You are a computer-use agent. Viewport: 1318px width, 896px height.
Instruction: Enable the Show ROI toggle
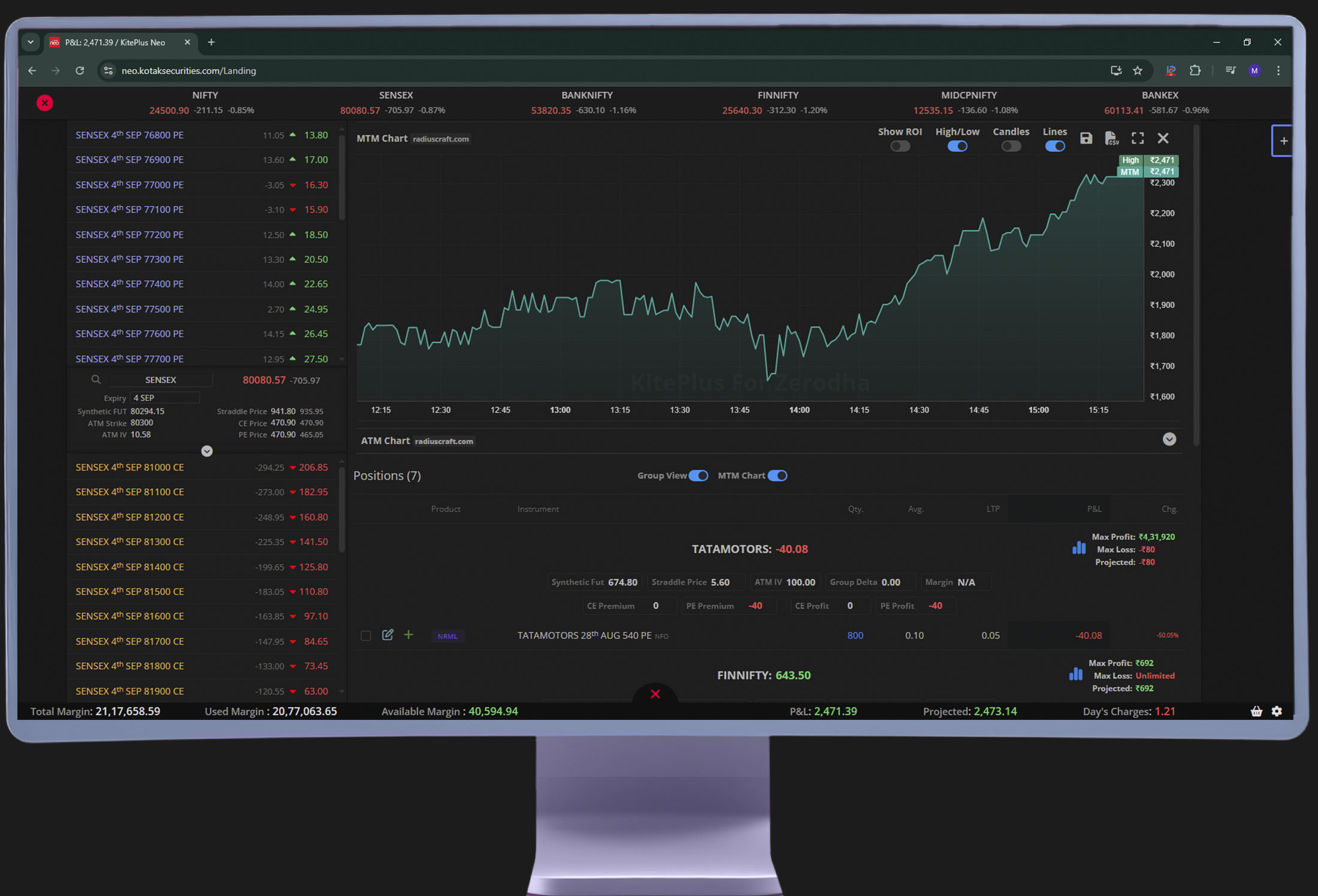click(x=899, y=146)
